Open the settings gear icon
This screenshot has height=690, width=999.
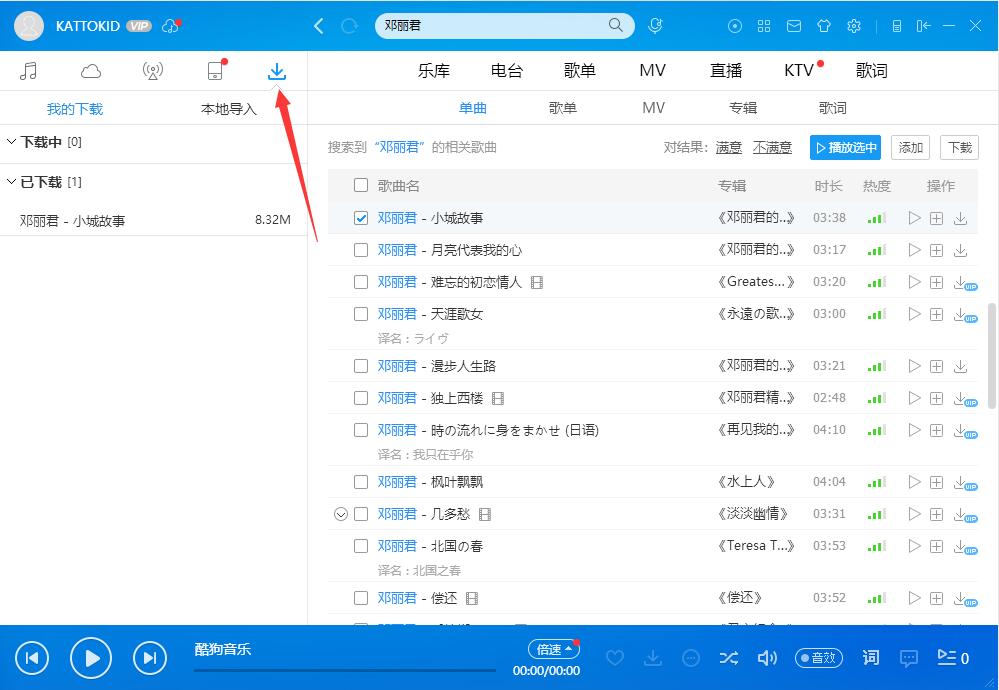853,26
